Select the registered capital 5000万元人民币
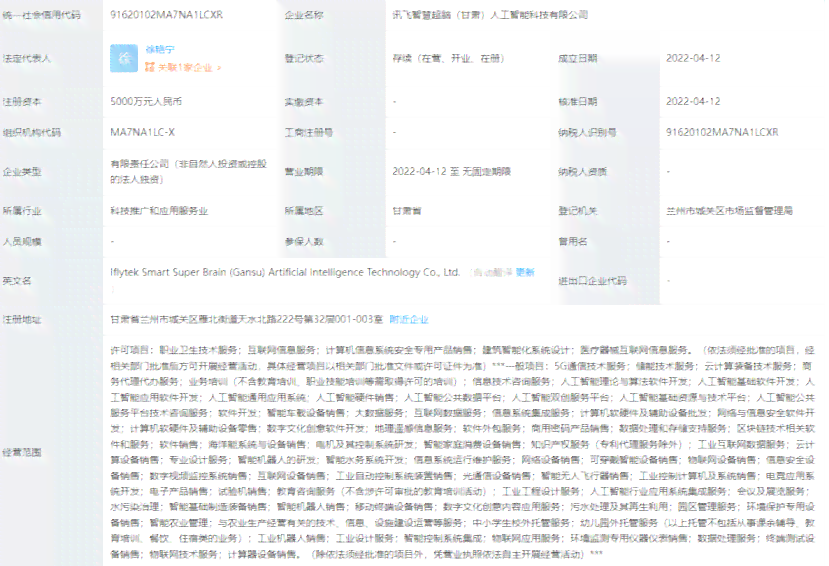The width and height of the screenshot is (829, 566). (x=146, y=101)
